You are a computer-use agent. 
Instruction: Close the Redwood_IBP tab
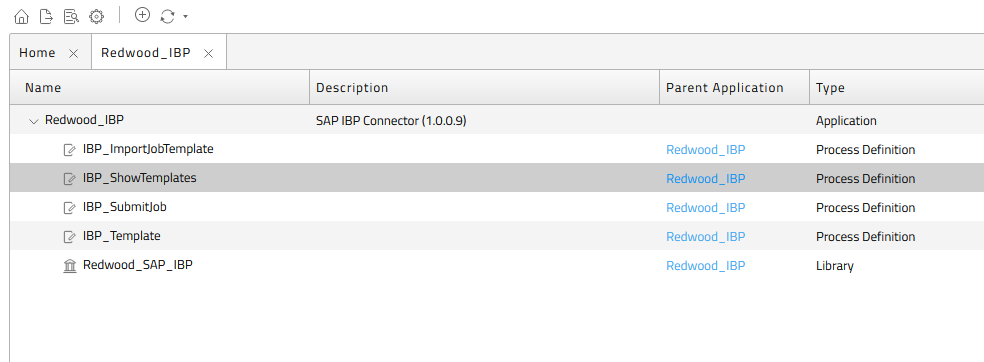pyautogui.click(x=208, y=53)
